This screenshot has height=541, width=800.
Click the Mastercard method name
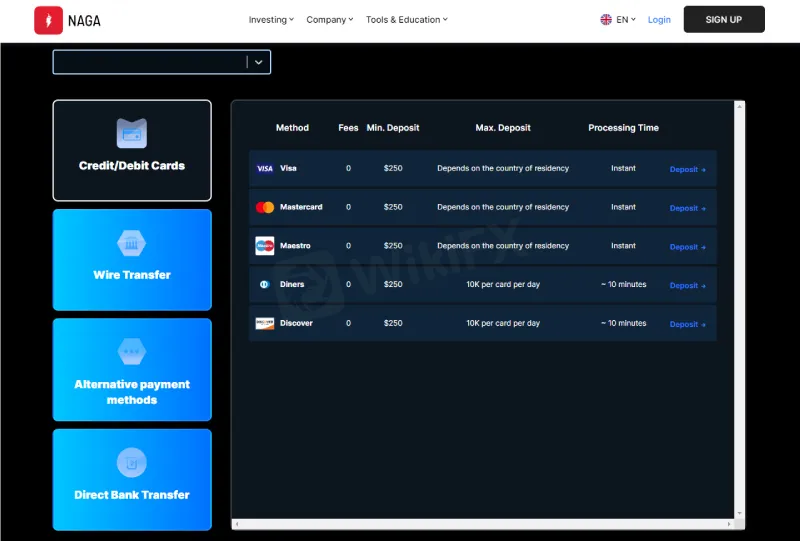301,207
